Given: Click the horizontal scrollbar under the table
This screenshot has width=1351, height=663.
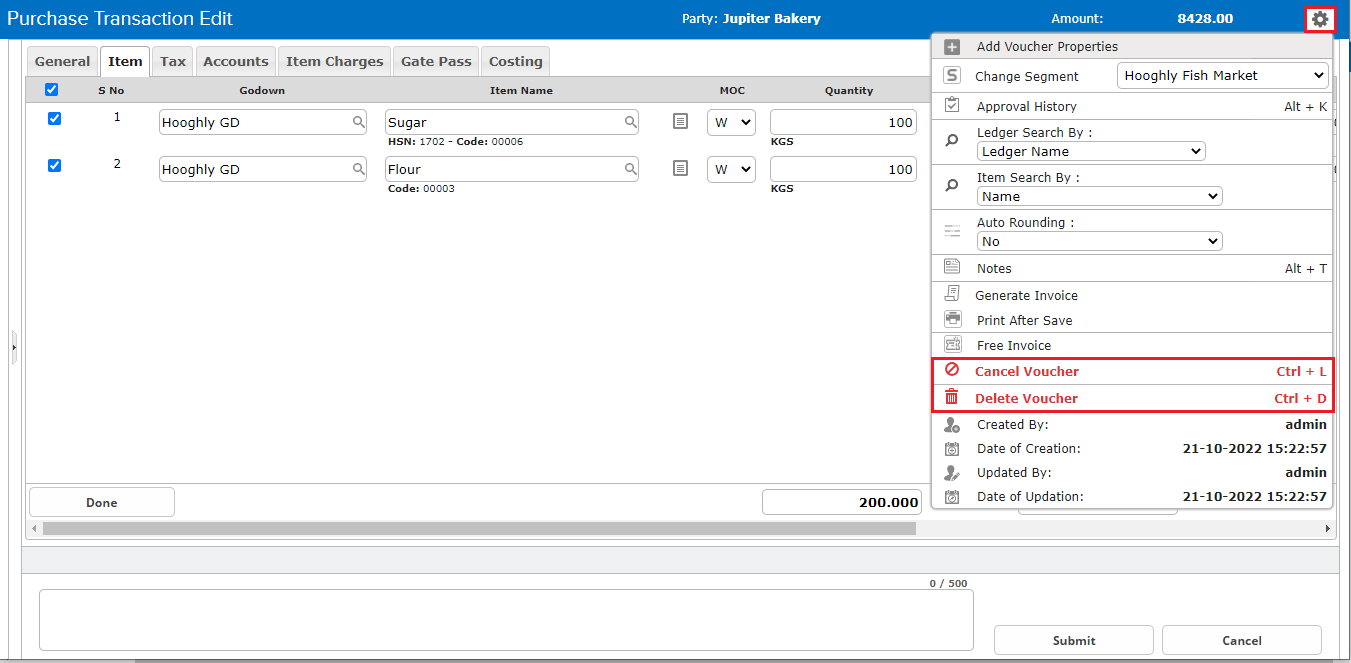Looking at the screenshot, I should (478, 528).
